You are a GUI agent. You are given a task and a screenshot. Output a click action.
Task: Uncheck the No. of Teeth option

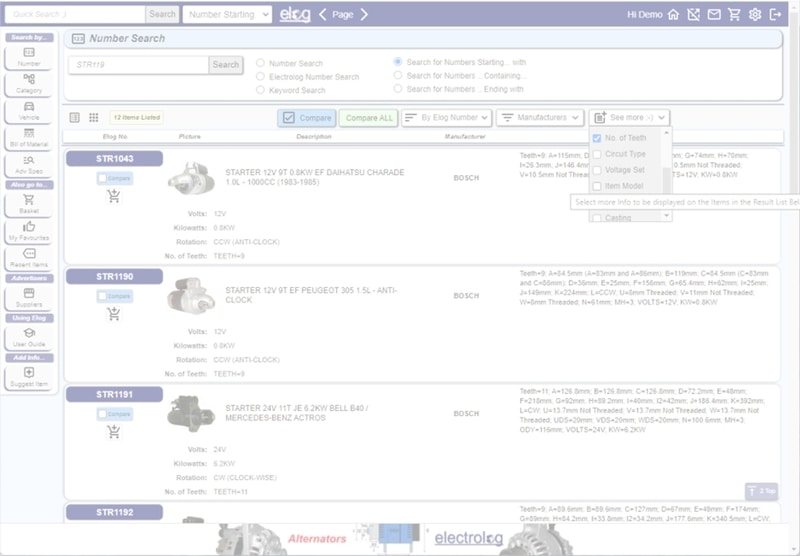pyautogui.click(x=597, y=139)
